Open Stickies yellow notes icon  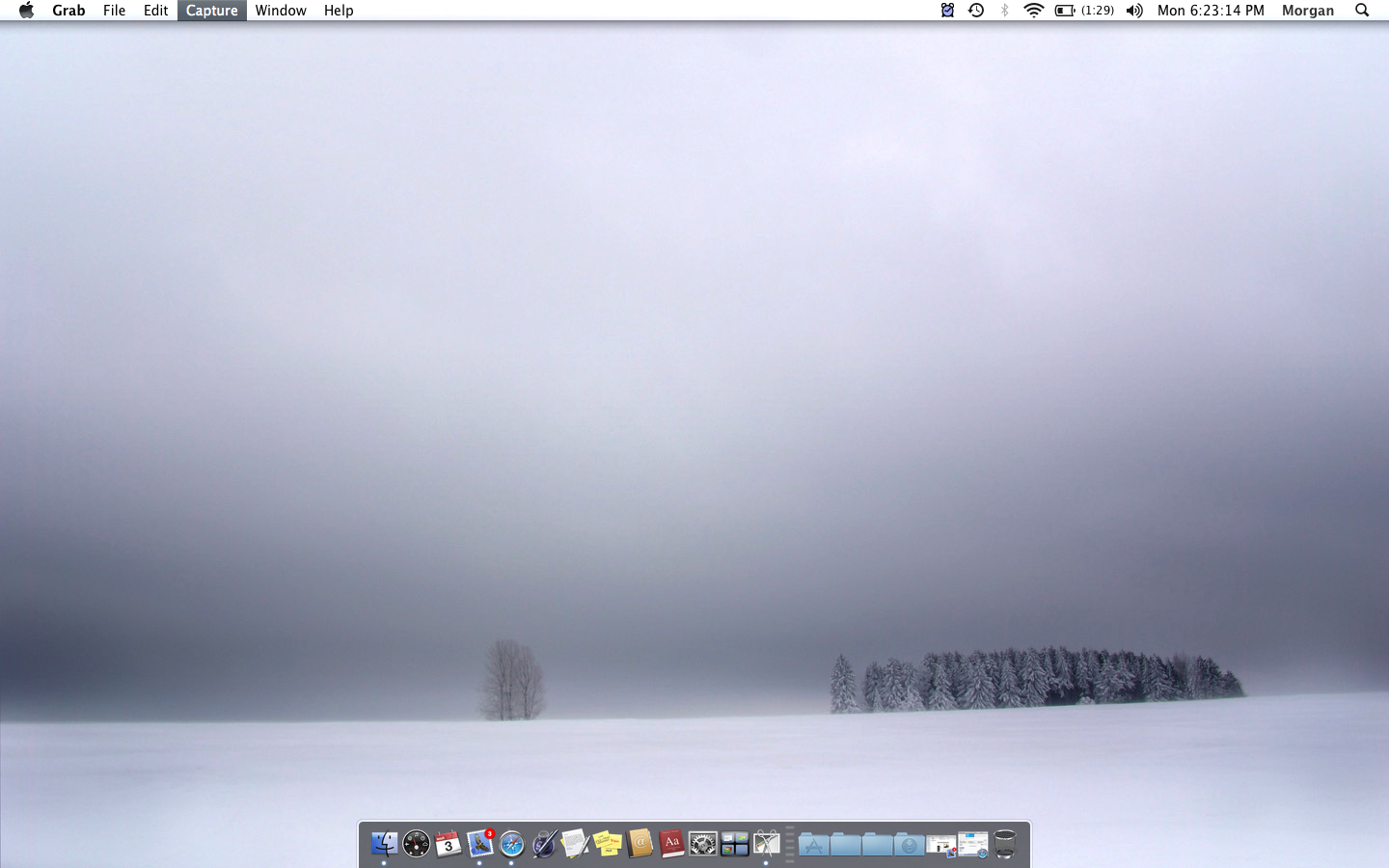608,844
